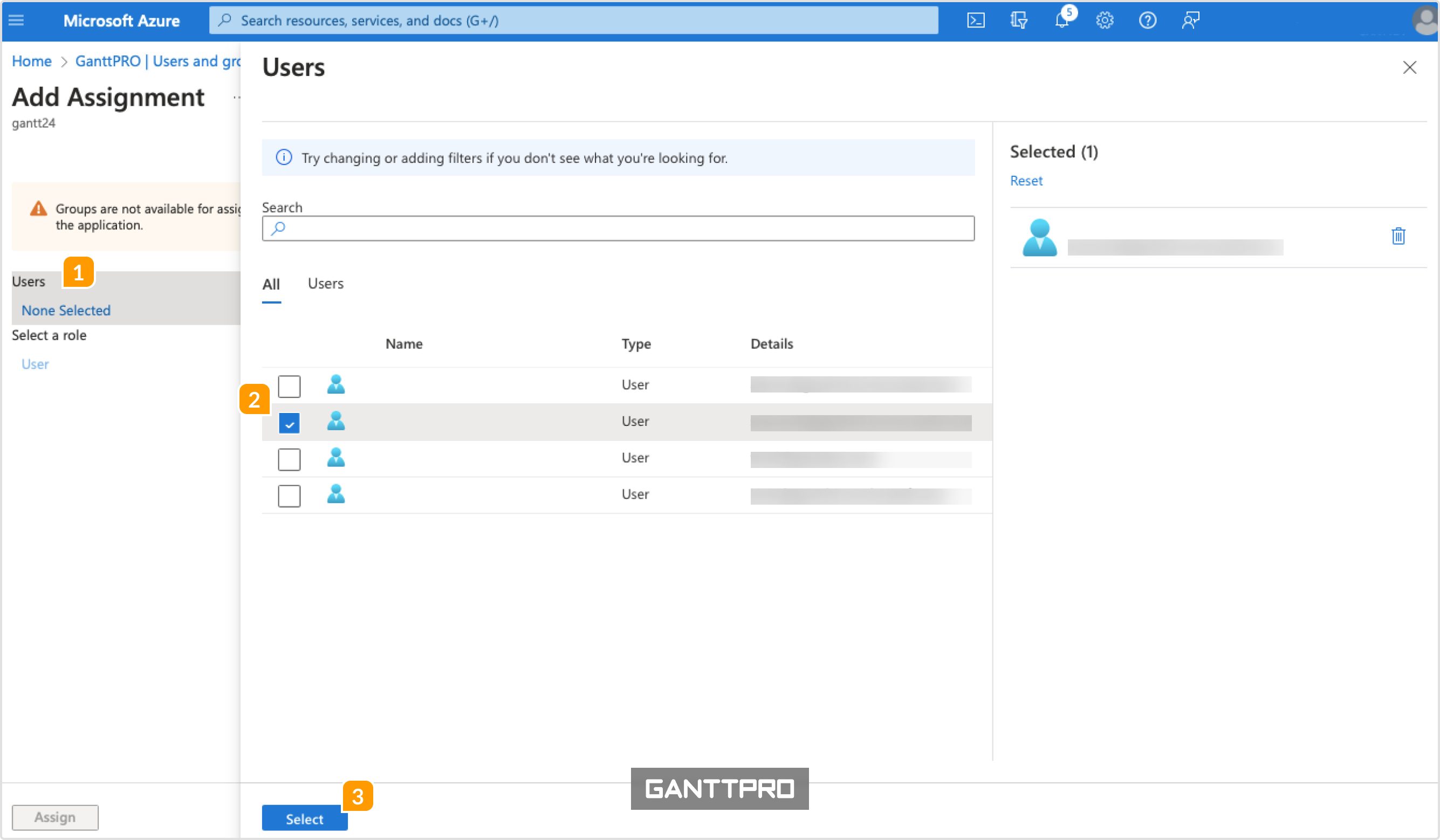Click the Type column header

pyautogui.click(x=636, y=344)
